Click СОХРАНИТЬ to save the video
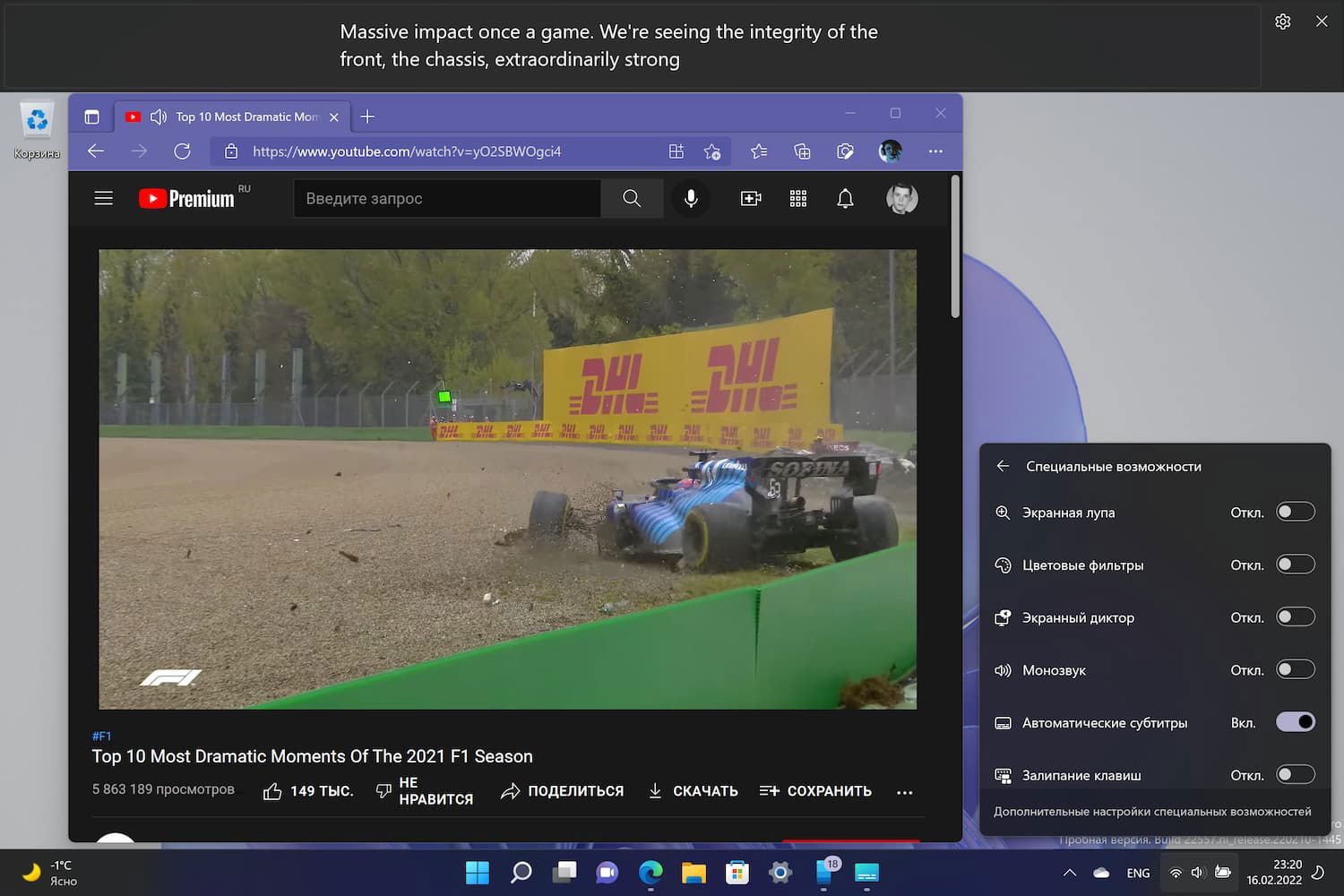This screenshot has width=1344, height=896. (815, 791)
